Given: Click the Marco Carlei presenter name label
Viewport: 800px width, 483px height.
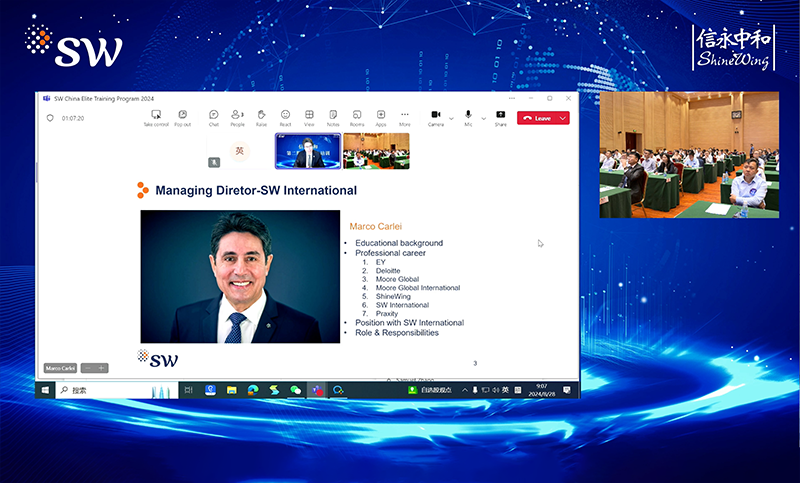Looking at the screenshot, I should pyautogui.click(x=60, y=368).
